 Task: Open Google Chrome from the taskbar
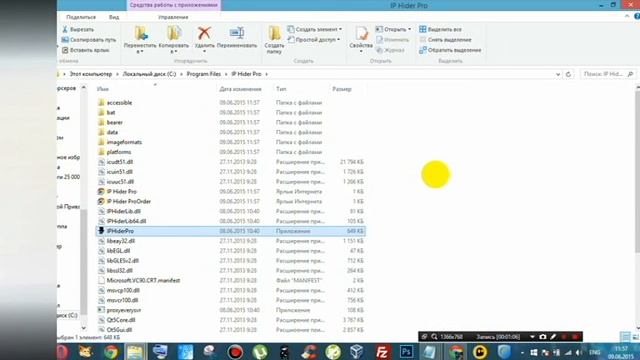pos(111,352)
